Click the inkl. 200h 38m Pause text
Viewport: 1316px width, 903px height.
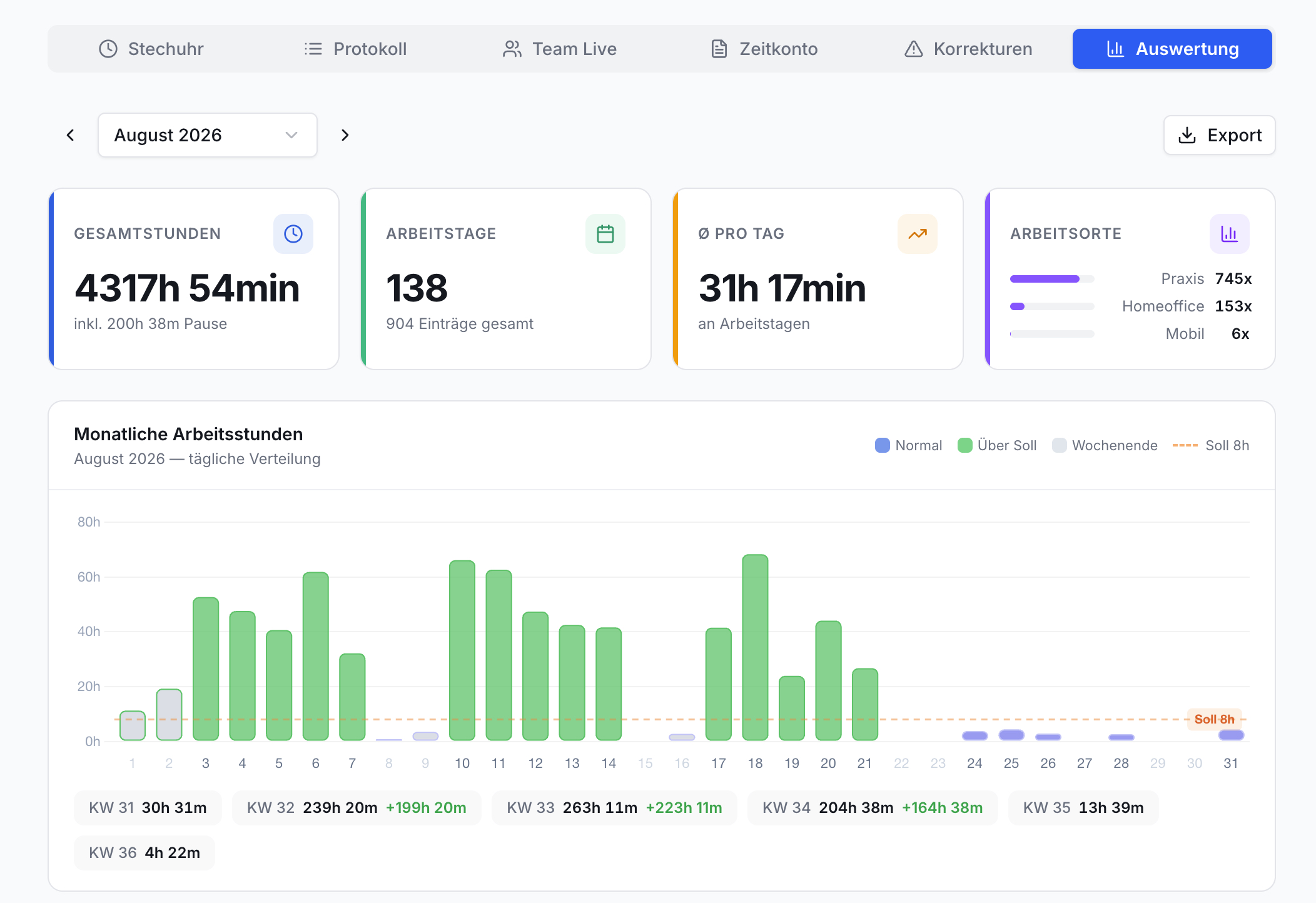click(x=150, y=324)
